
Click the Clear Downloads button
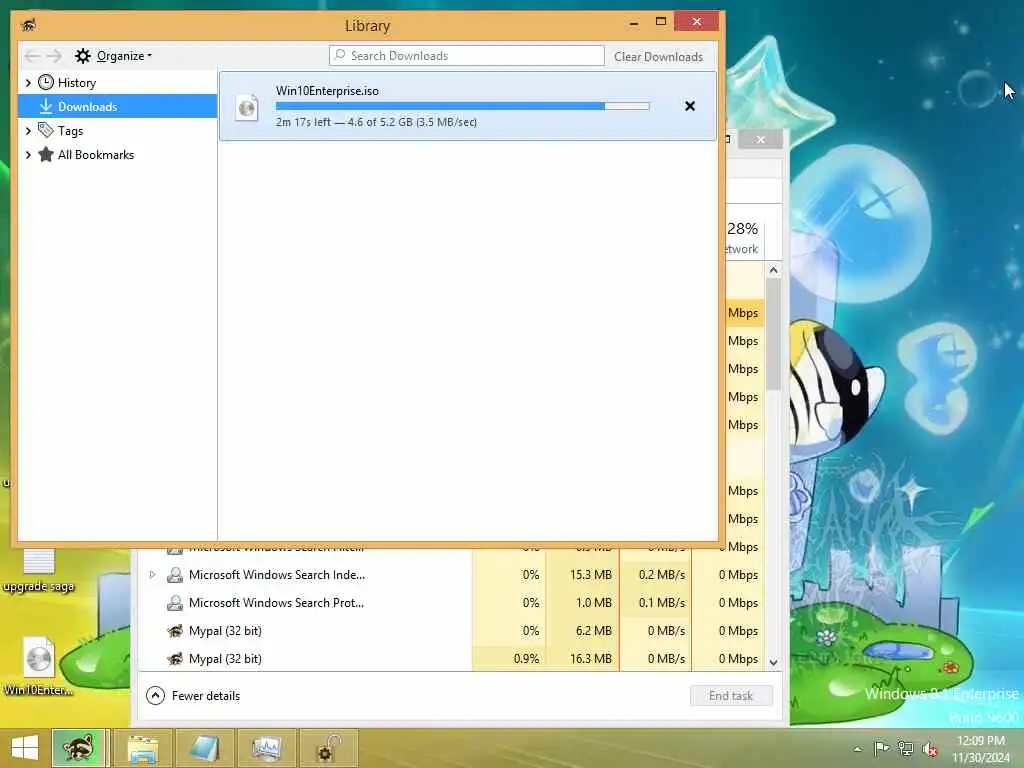658,57
